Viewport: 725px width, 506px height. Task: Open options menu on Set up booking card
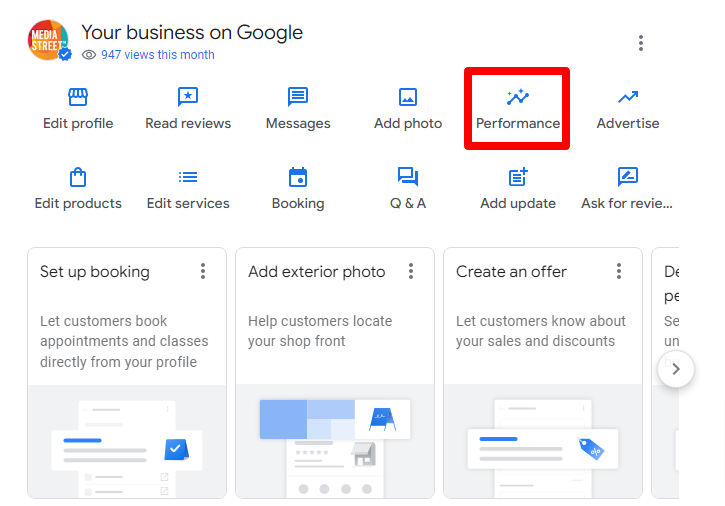click(203, 271)
